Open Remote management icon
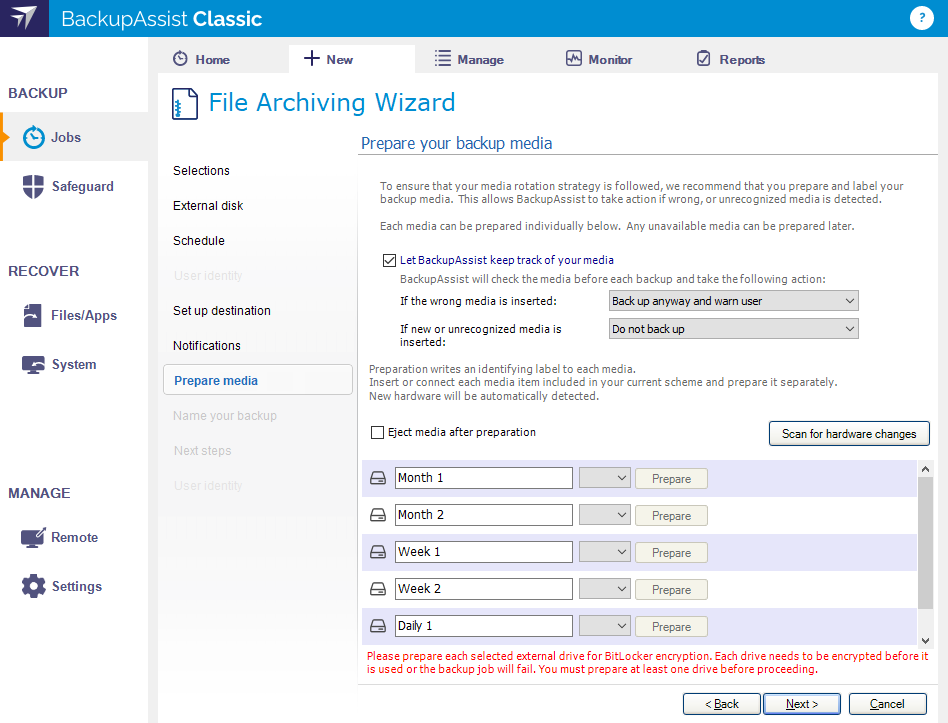Image resolution: width=948 pixels, height=723 pixels. click(x=34, y=538)
